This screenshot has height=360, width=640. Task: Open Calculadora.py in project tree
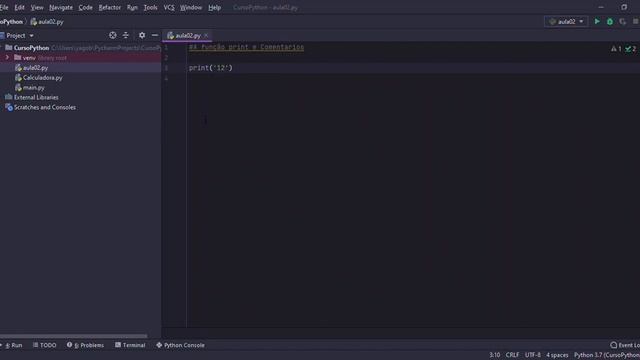coord(42,78)
